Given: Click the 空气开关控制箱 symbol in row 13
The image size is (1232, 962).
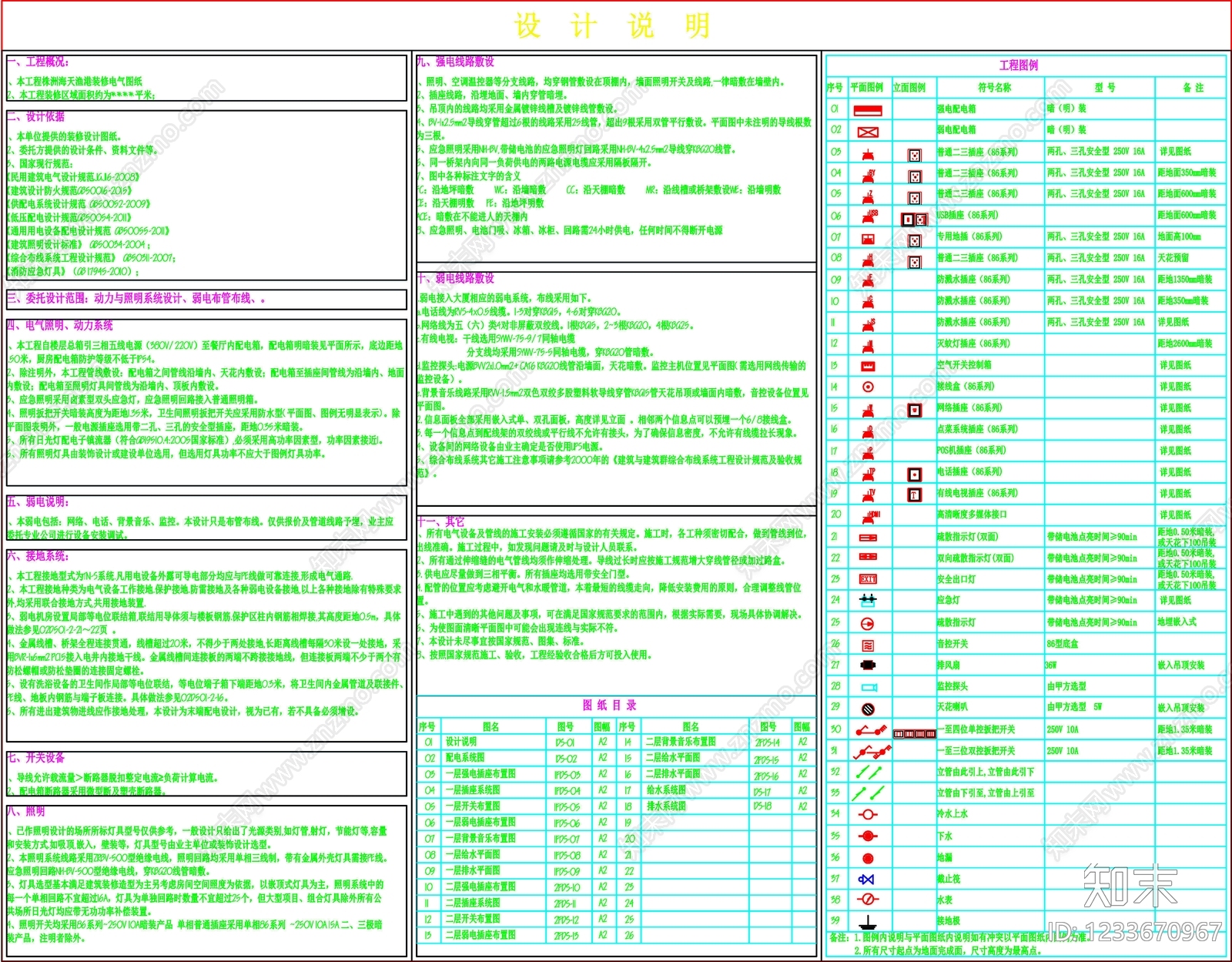Looking at the screenshot, I should (x=869, y=366).
